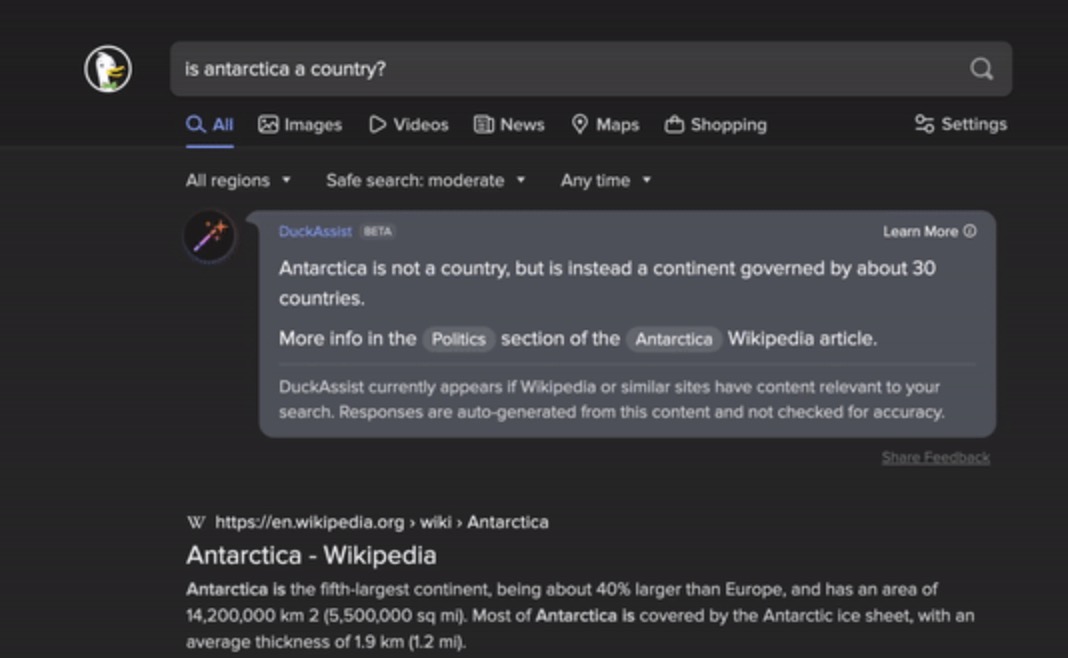Click the search field containing 'is antarctica a country?'
This screenshot has height=658, width=1068.
point(591,69)
